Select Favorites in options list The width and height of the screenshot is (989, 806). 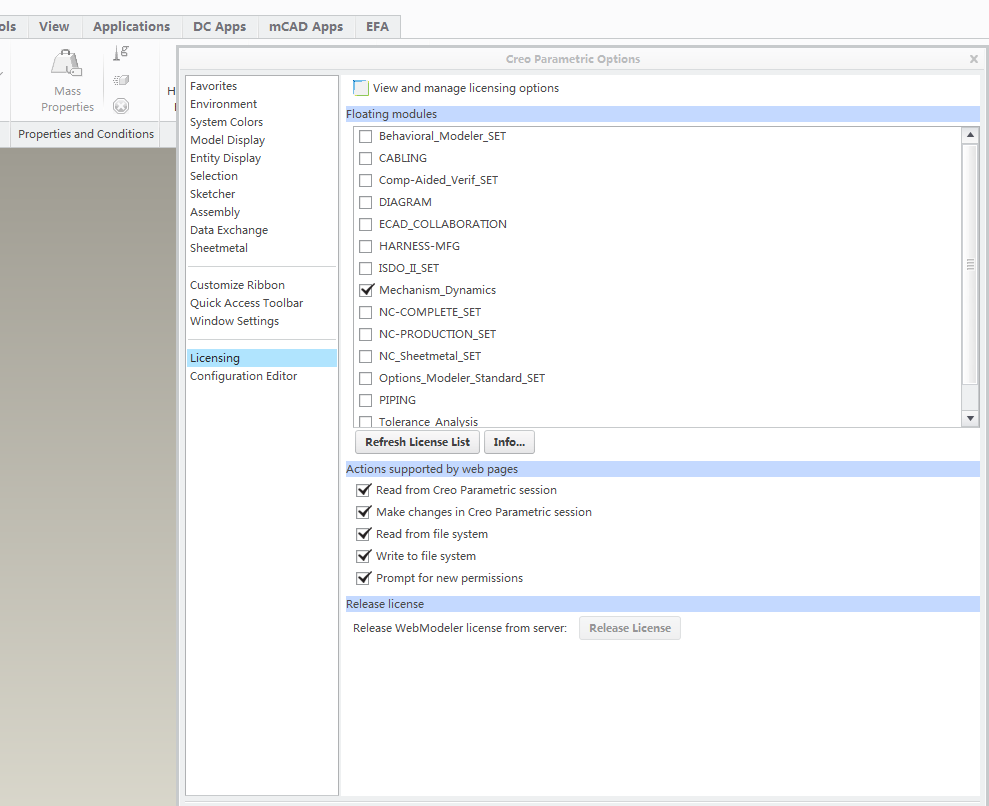pyautogui.click(x=214, y=86)
